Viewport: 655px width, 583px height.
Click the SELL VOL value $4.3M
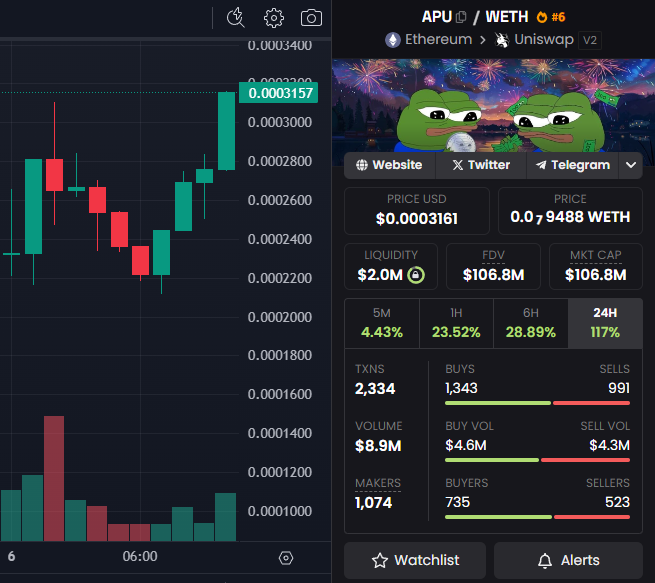click(609, 445)
